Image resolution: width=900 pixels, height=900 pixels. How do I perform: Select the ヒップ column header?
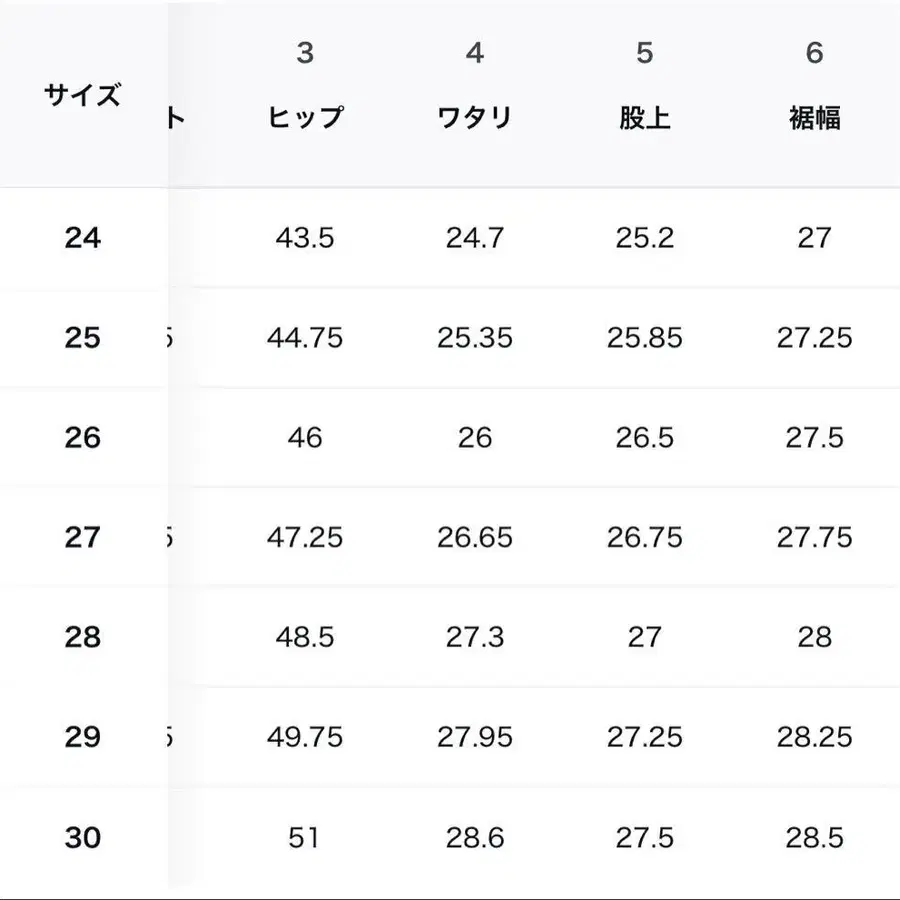pos(305,117)
